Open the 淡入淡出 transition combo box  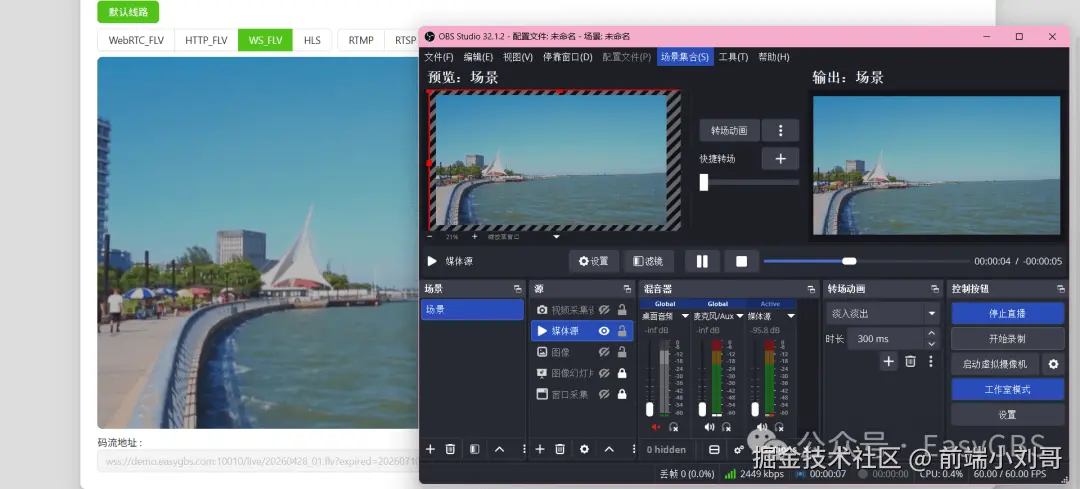[x=883, y=313]
